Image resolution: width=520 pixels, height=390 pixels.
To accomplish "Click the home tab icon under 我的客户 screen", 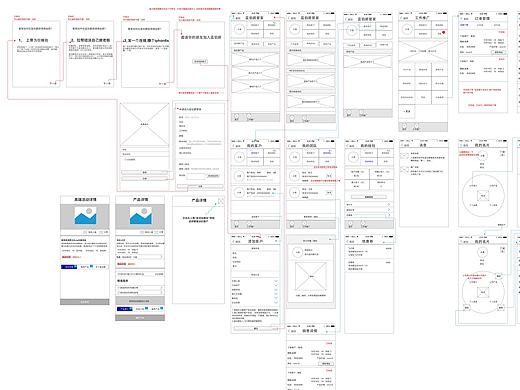I will click(236, 224).
